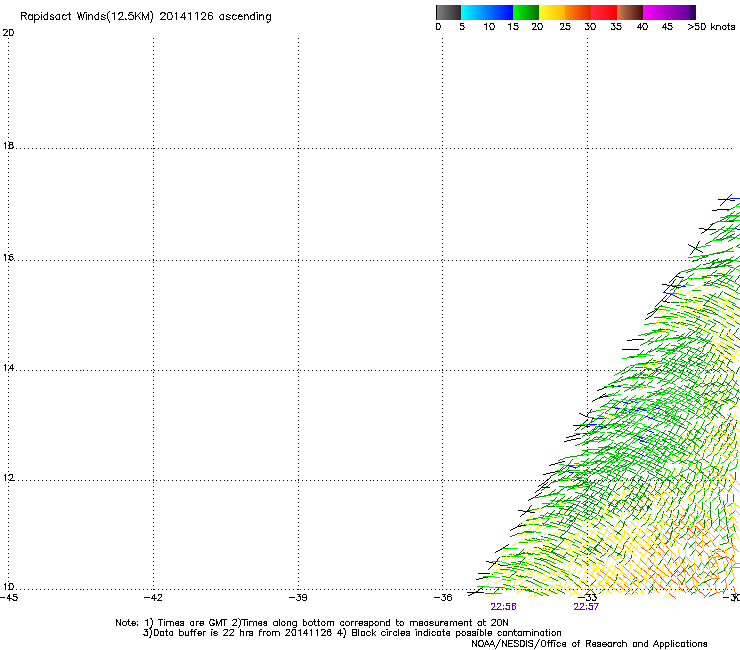Click the brown 35-40 knots color band
This screenshot has height=650, width=740.
630,12
